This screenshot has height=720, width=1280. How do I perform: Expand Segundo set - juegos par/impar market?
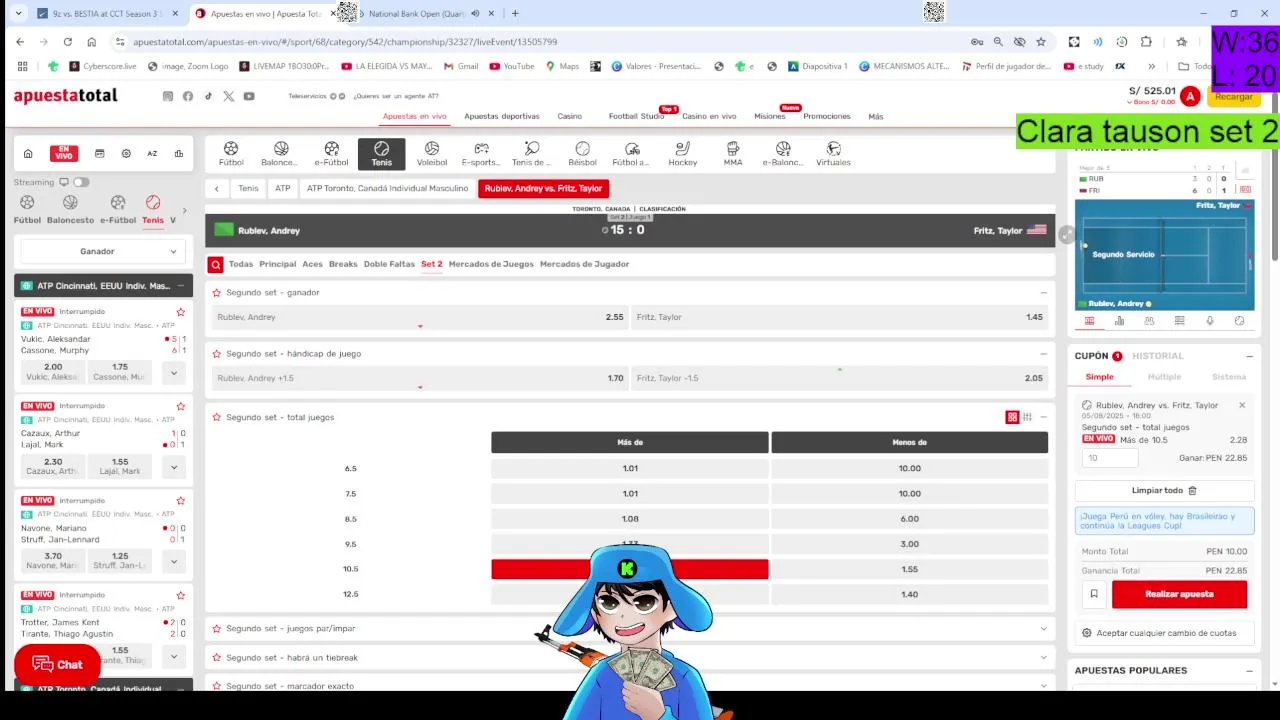pos(1043,629)
